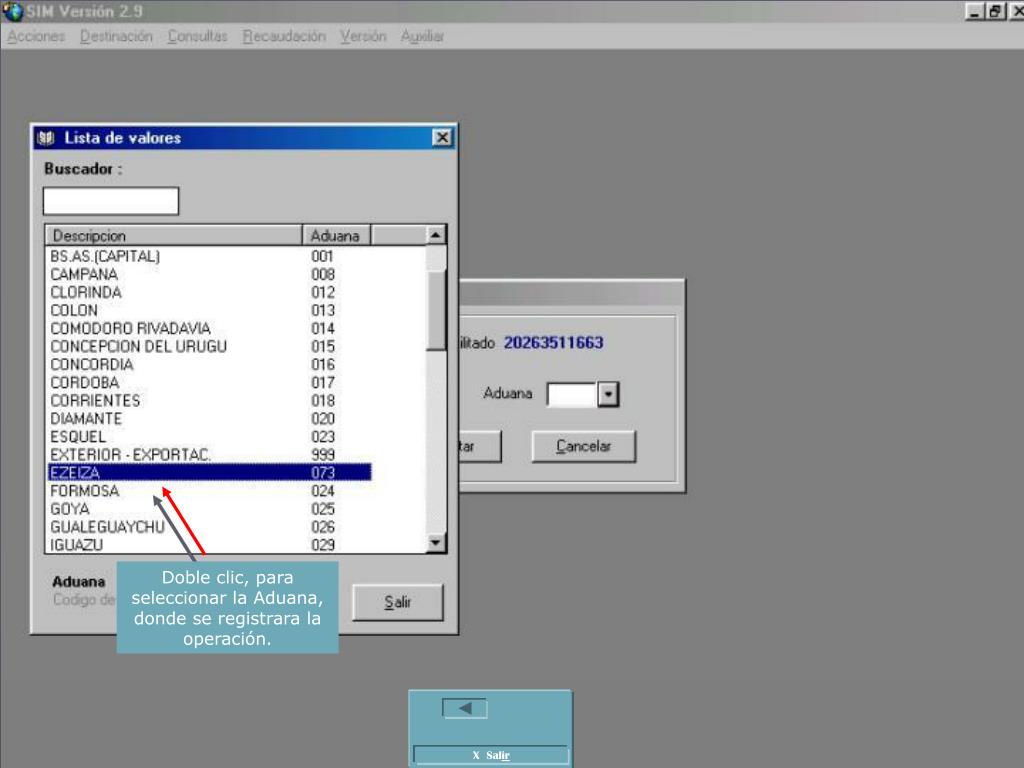Image resolution: width=1024 pixels, height=768 pixels.
Task: Select IGUAZU in the list
Action: coord(210,545)
